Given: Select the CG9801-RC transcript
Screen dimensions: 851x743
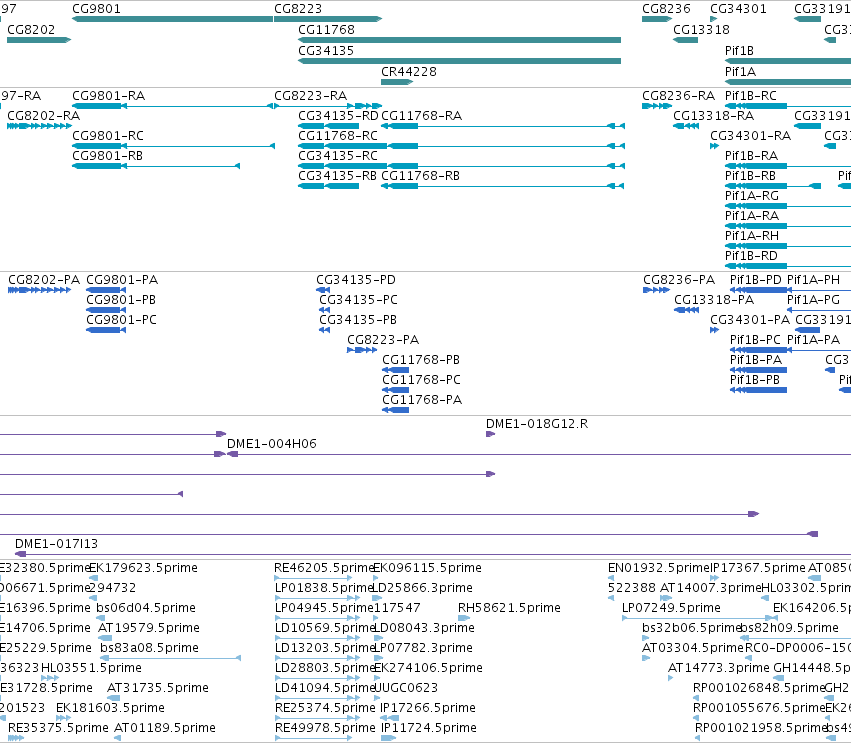Looking at the screenshot, I should pyautogui.click(x=174, y=146).
